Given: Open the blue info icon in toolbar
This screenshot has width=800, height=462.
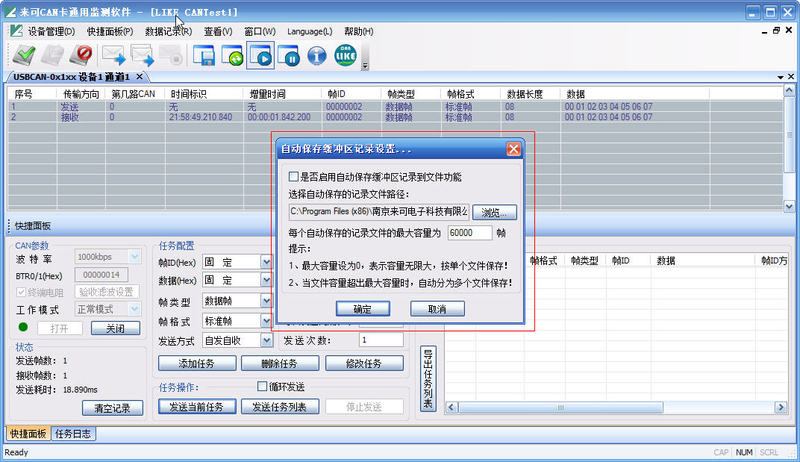Looking at the screenshot, I should [317, 56].
